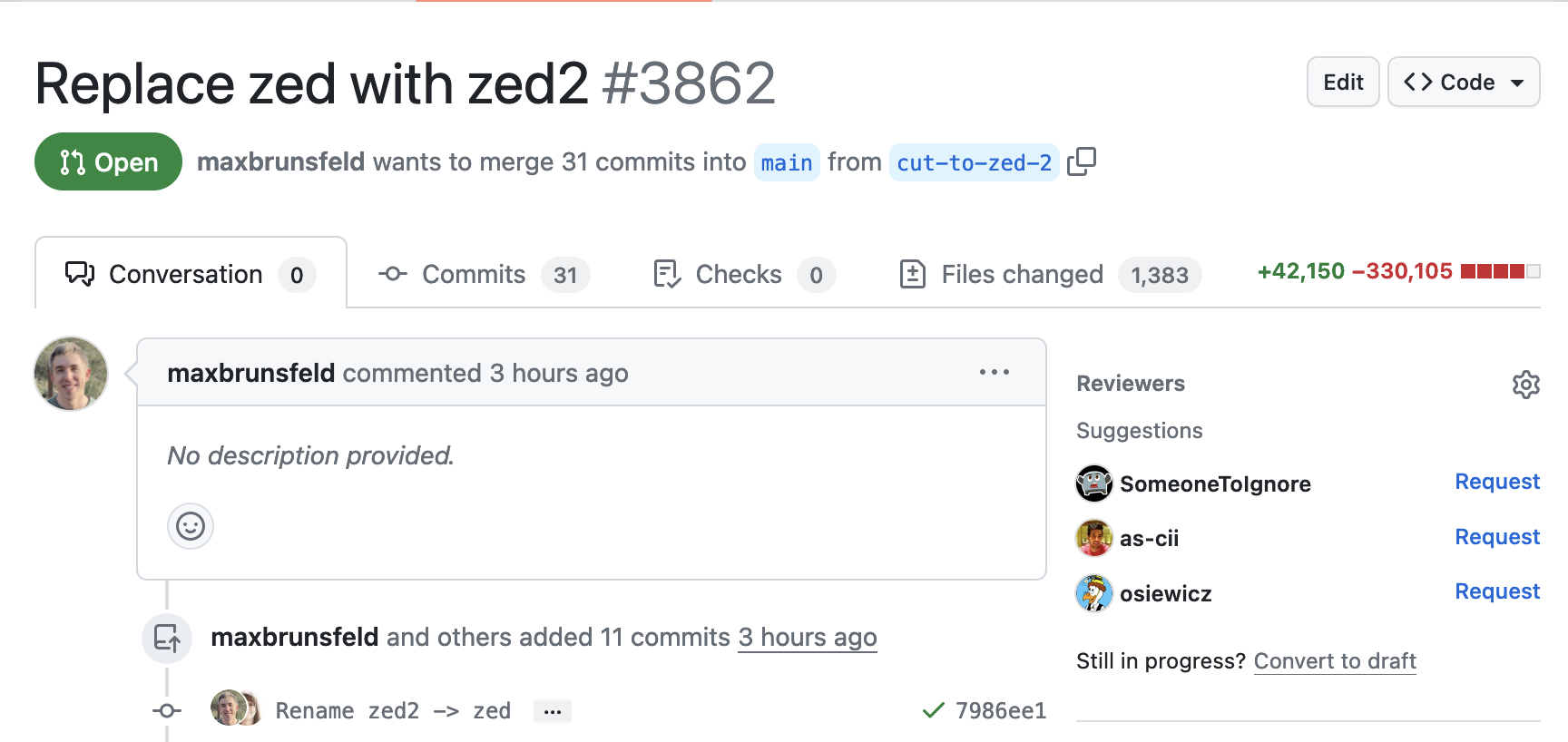Click the Edit title button

(1342, 83)
